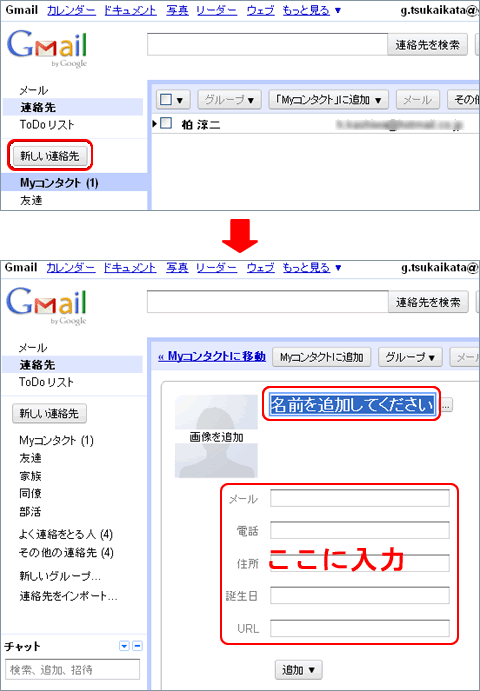Select the 部活 group

[30, 512]
